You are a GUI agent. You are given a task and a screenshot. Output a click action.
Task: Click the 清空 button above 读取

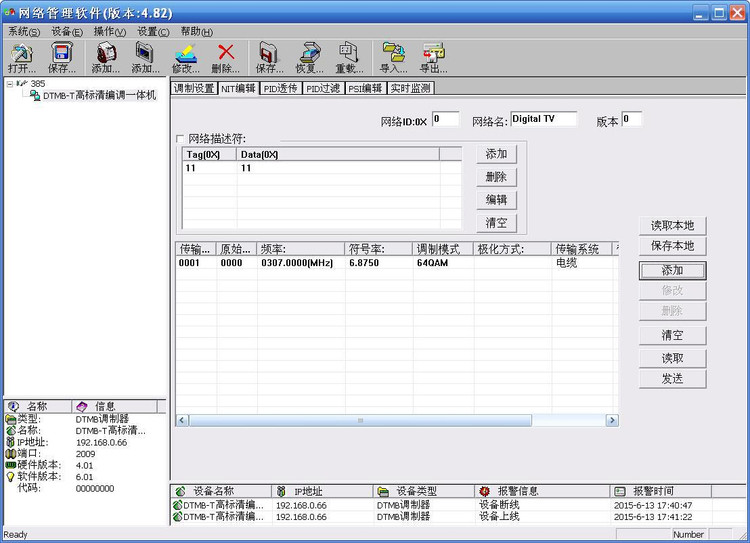tap(672, 335)
